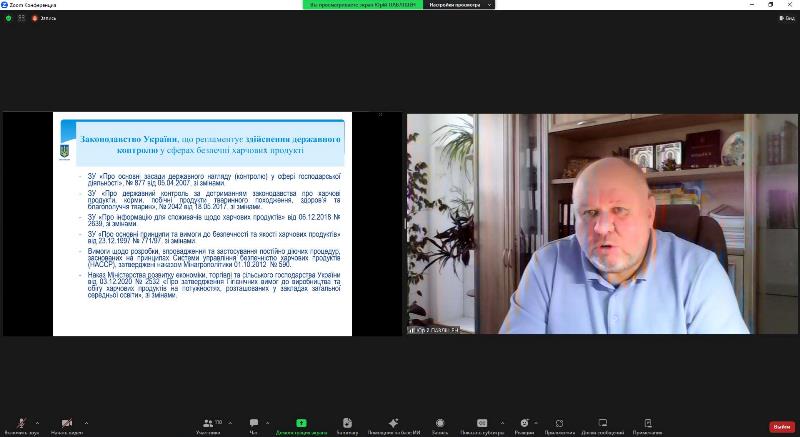Click the Zoom logo in title bar

coord(4,5)
